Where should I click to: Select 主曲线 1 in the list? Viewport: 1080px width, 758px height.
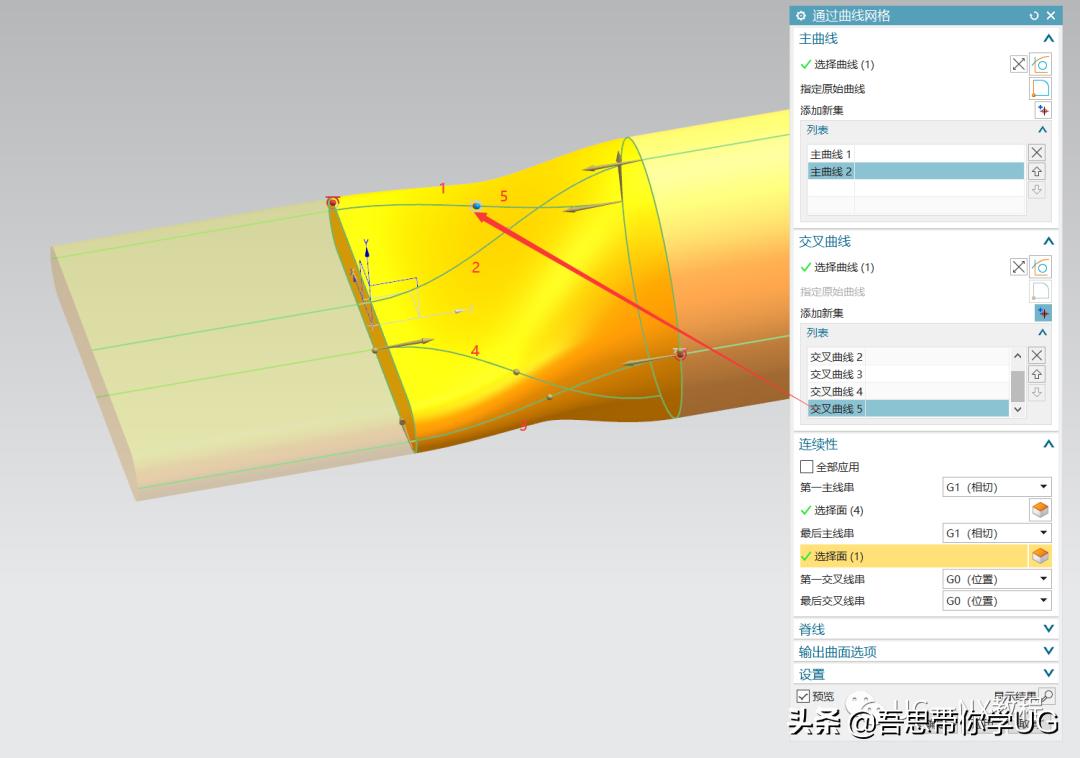831,154
